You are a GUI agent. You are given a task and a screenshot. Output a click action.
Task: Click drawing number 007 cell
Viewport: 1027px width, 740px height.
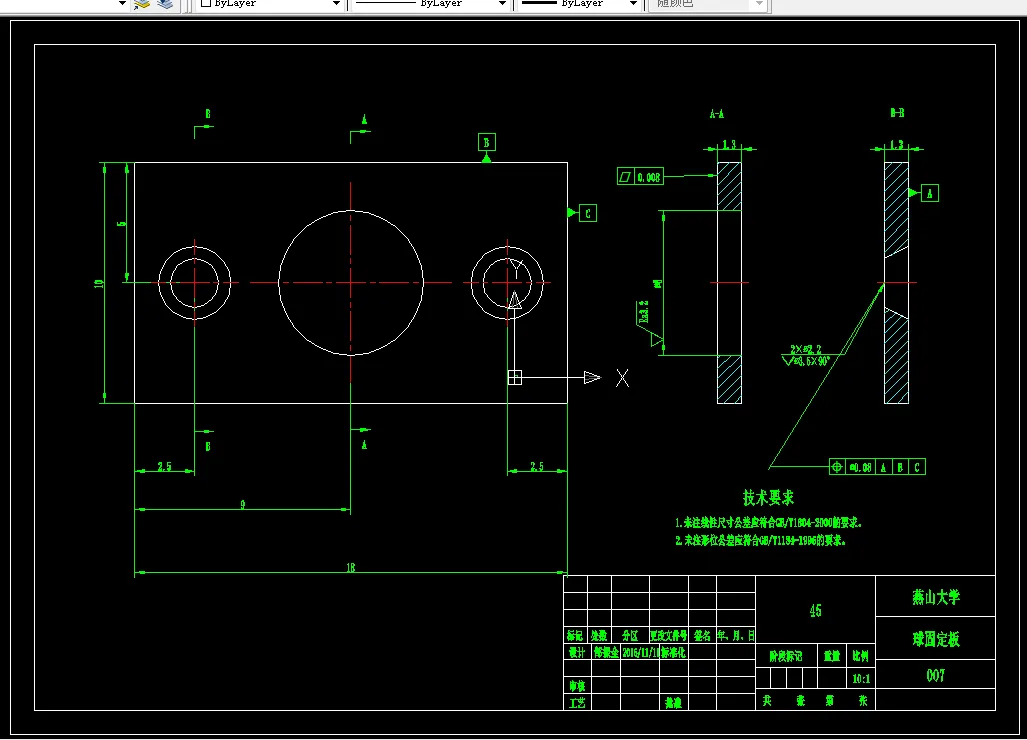point(936,675)
